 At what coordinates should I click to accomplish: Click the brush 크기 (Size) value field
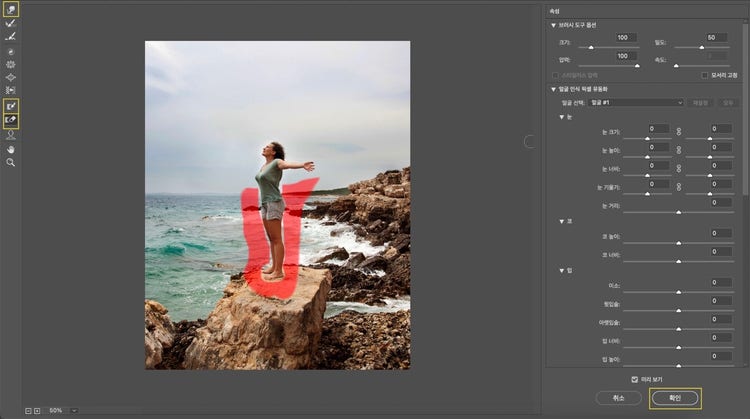627,37
